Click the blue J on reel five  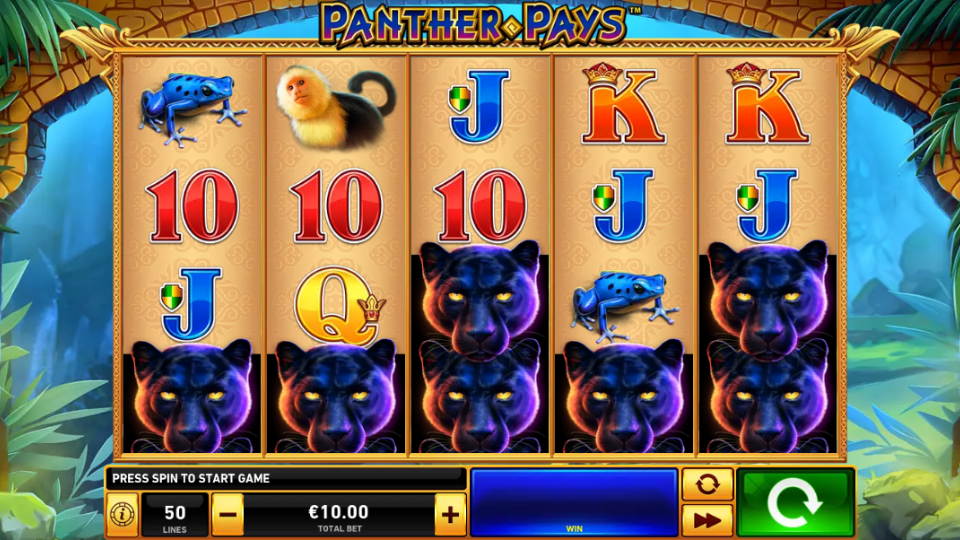coord(766,205)
